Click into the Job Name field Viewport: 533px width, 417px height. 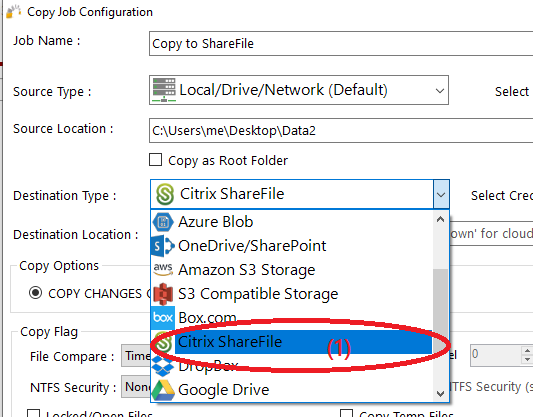pos(341,44)
